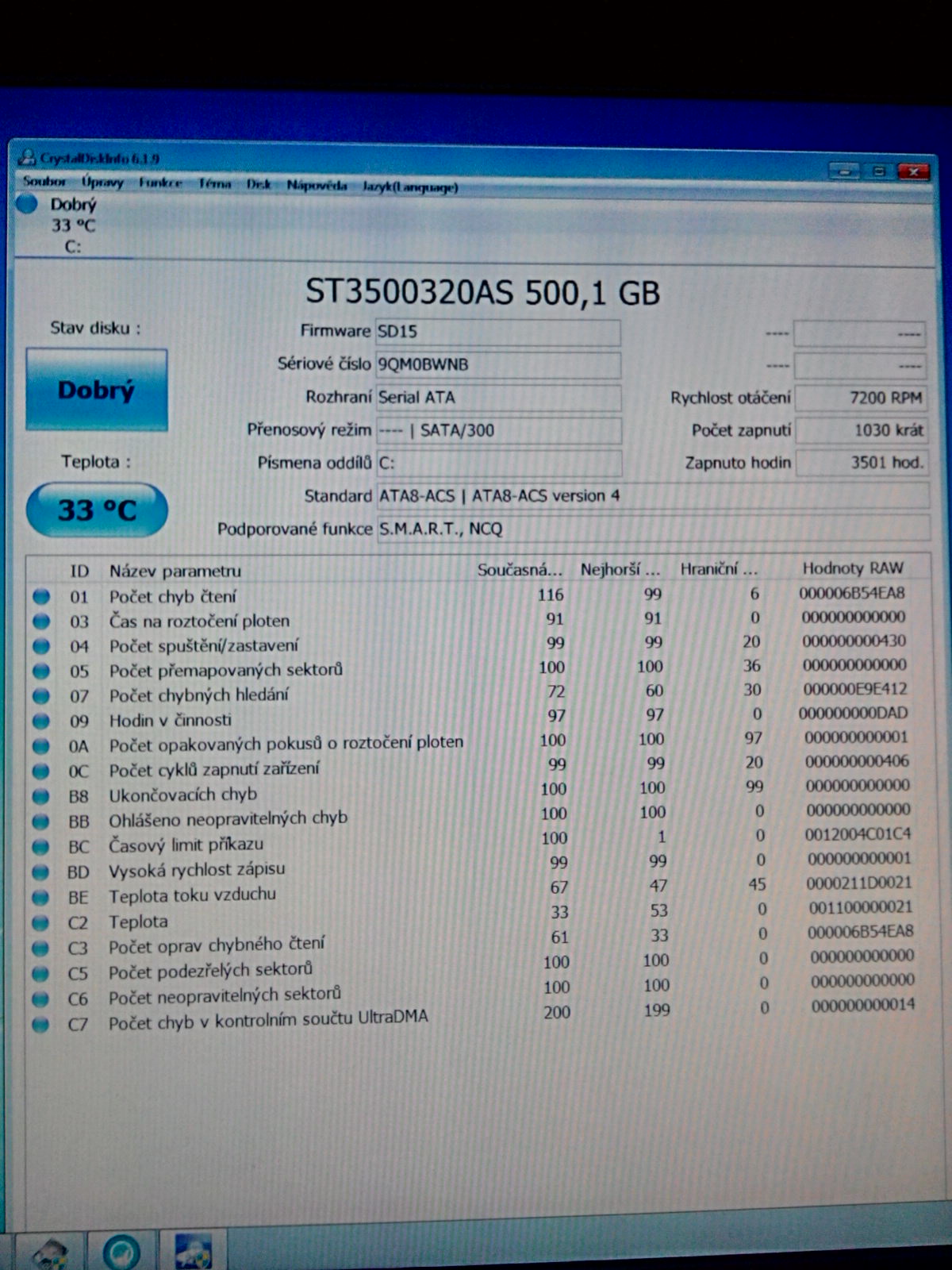Click the CrystalDiskInfo title bar icon
The width and height of the screenshot is (952, 1270).
(28, 157)
